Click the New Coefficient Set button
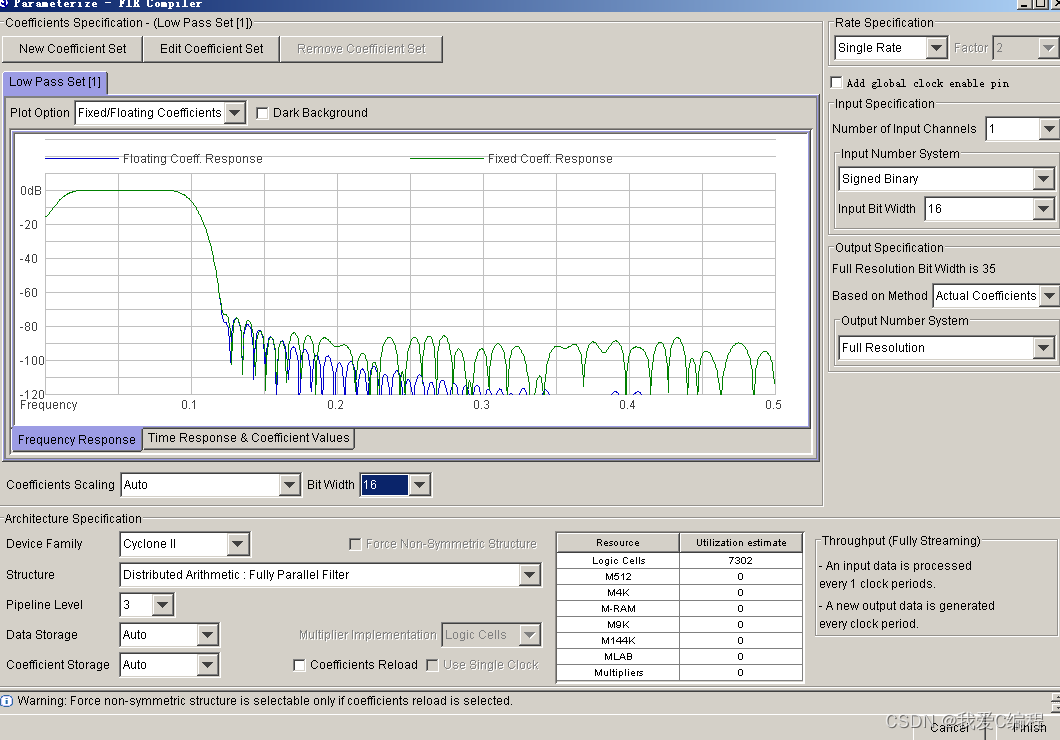The width and height of the screenshot is (1060, 740). point(73,48)
